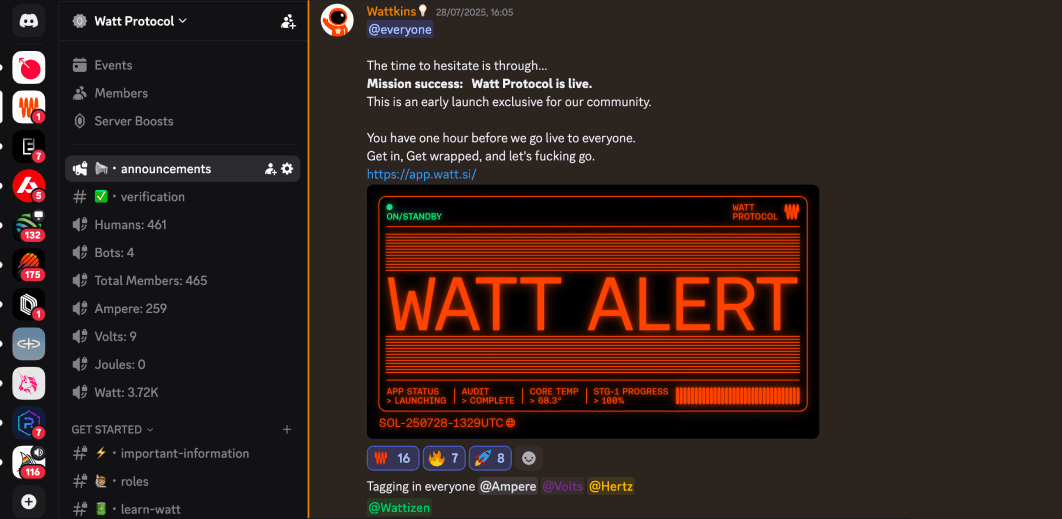Open Discord direct messages home icon
Image resolution: width=1062 pixels, height=519 pixels.
pyautogui.click(x=28, y=21)
